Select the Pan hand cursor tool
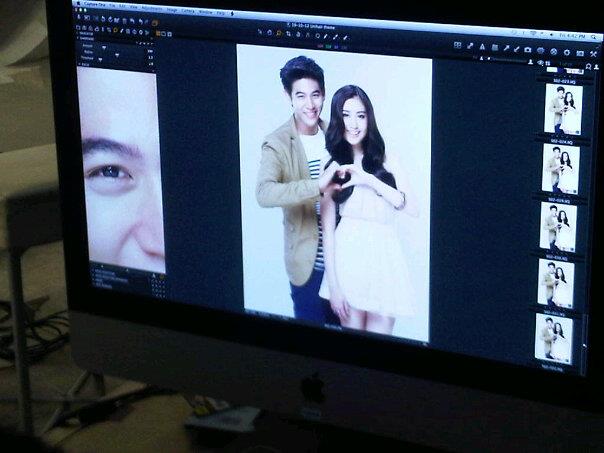604x453 pixels. click(x=270, y=33)
